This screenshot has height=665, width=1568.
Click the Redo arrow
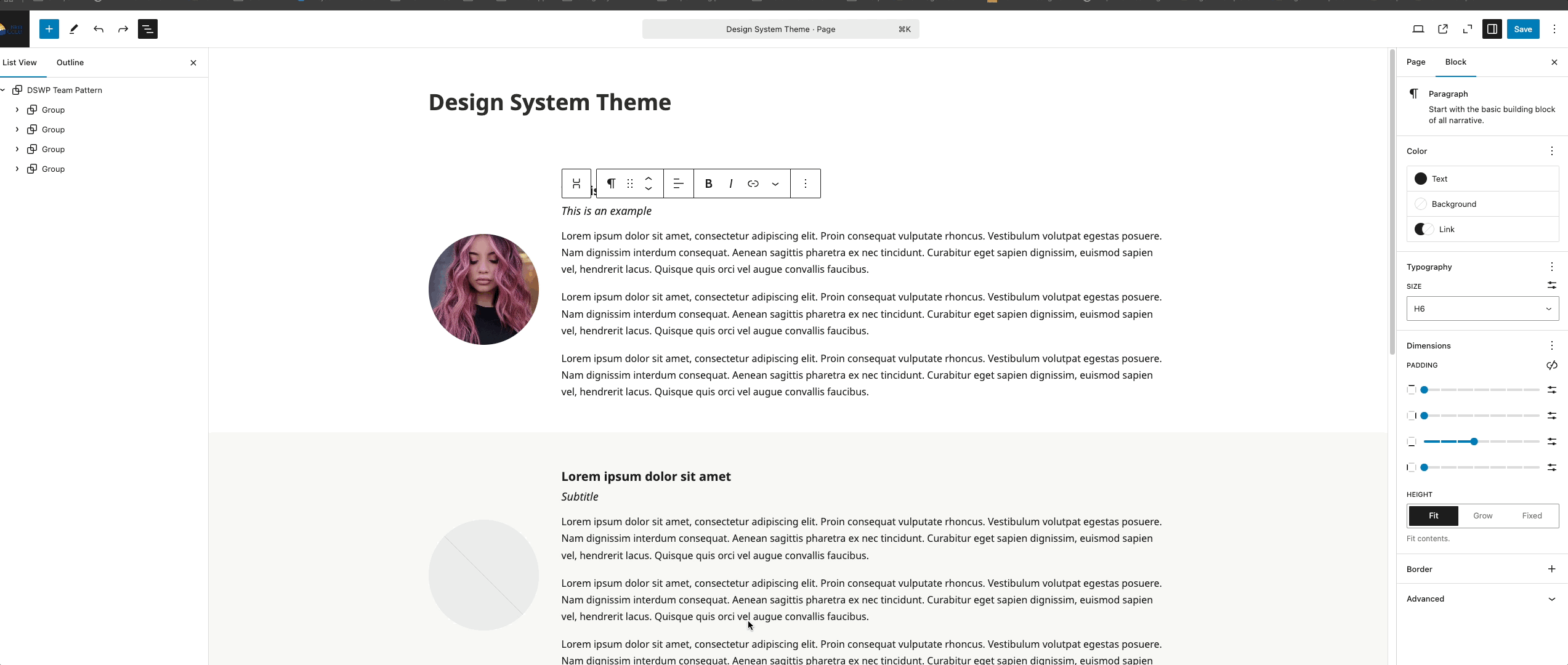(x=123, y=29)
